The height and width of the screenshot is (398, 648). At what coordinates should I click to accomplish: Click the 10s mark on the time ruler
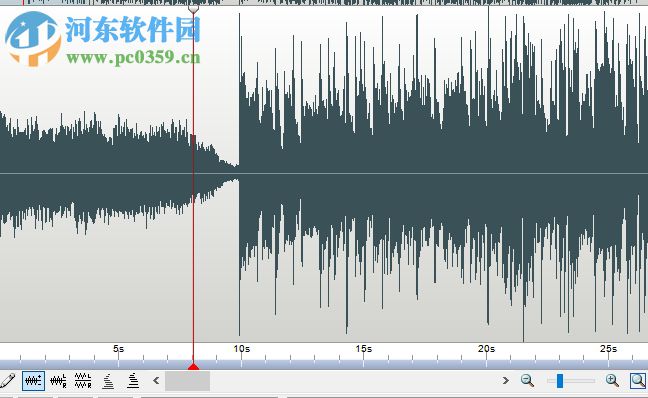click(x=241, y=349)
